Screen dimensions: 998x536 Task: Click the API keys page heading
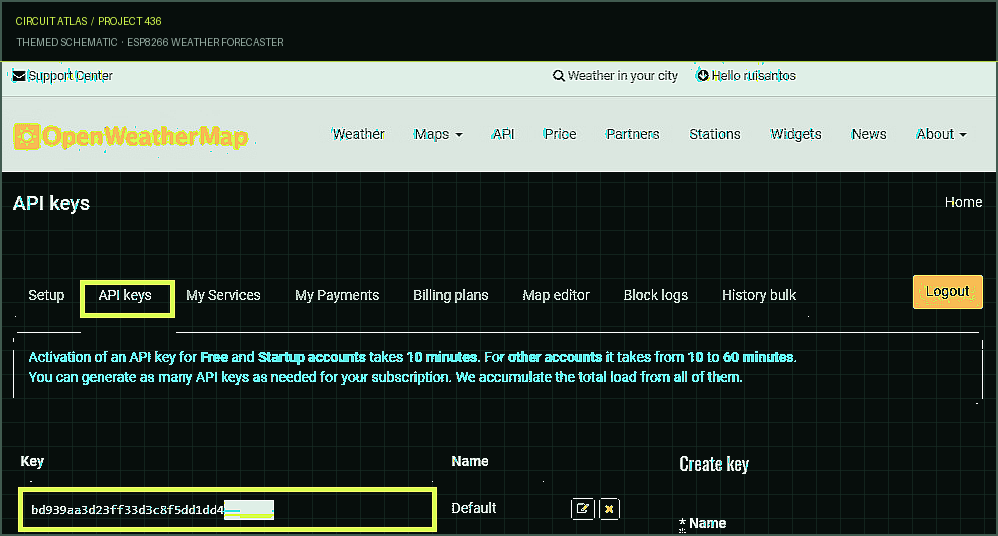[52, 204]
